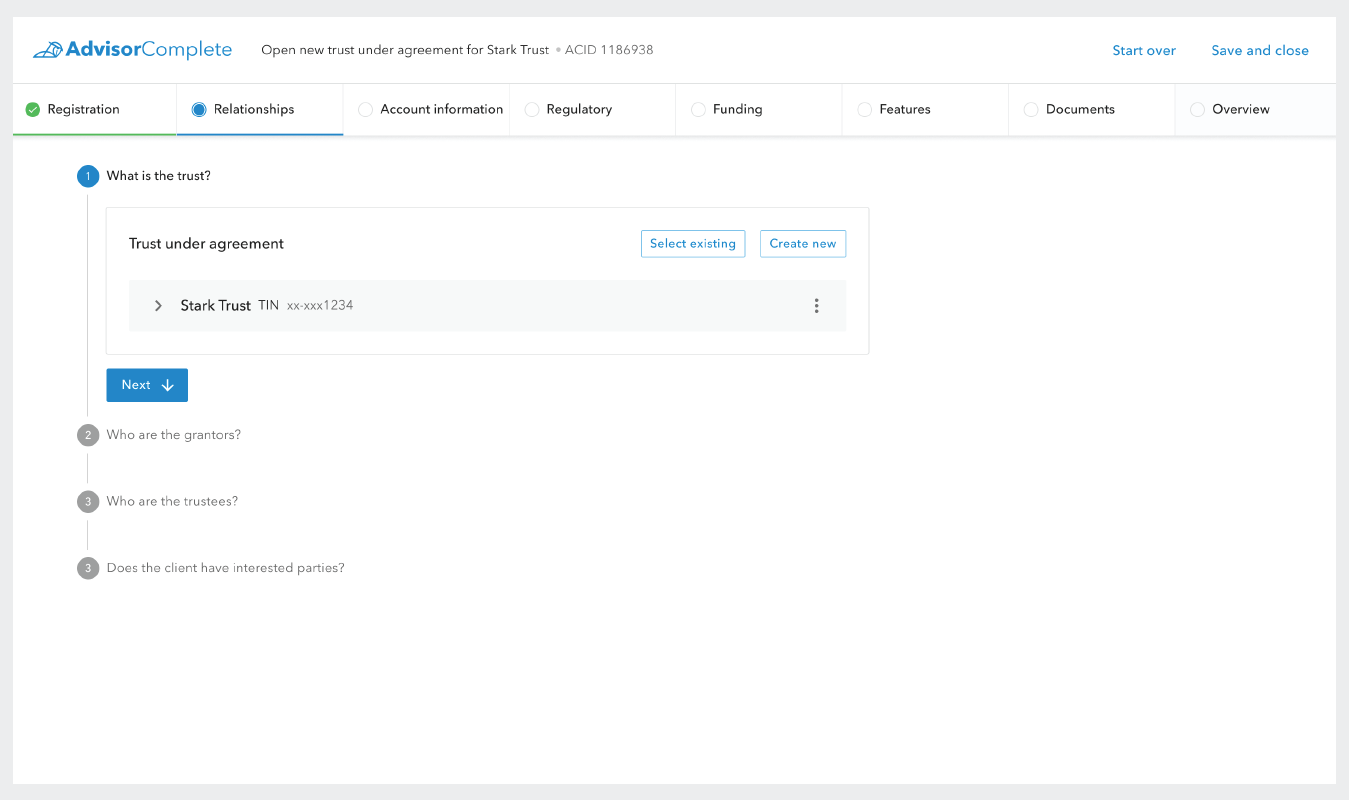The height and width of the screenshot is (800, 1349).
Task: Open the Features tab
Action: click(905, 110)
